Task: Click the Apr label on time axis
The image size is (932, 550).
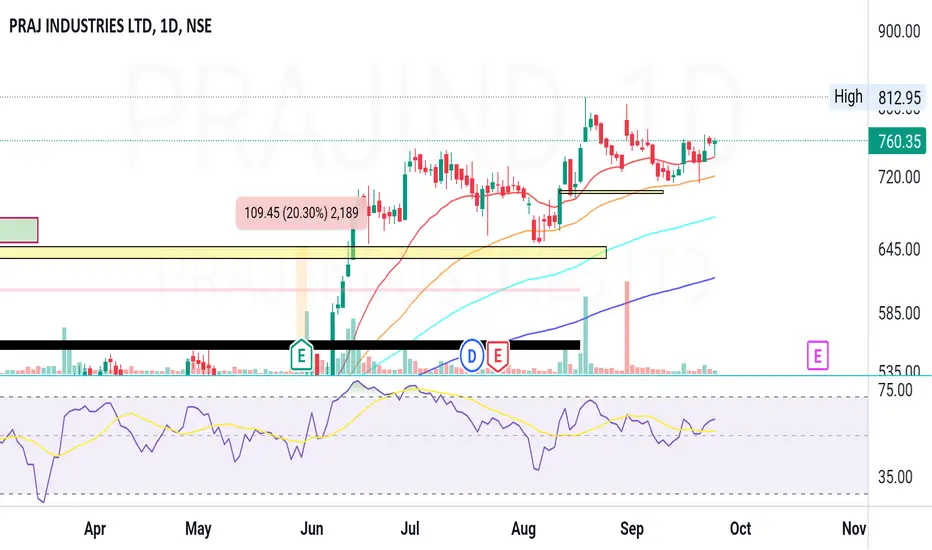Action: [x=95, y=528]
